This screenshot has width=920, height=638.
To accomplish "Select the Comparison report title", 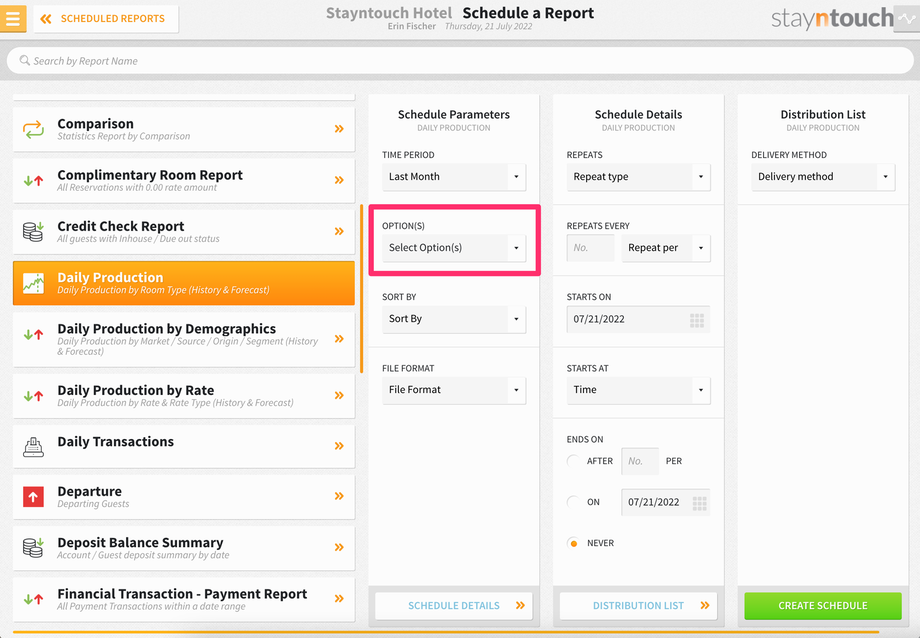I will point(96,124).
